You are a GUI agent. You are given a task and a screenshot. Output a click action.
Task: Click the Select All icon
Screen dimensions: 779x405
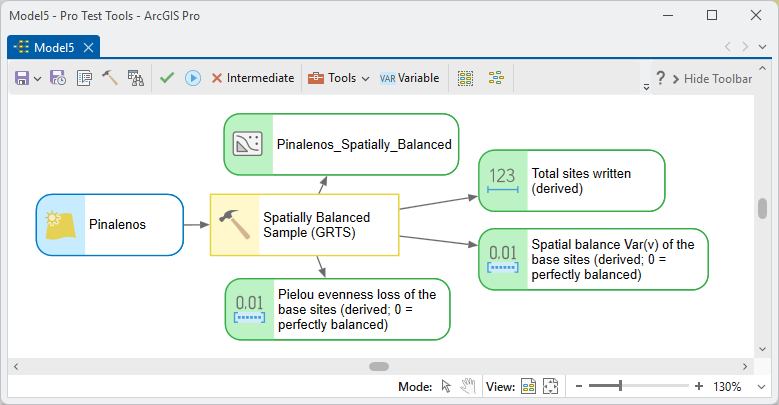coord(466,78)
